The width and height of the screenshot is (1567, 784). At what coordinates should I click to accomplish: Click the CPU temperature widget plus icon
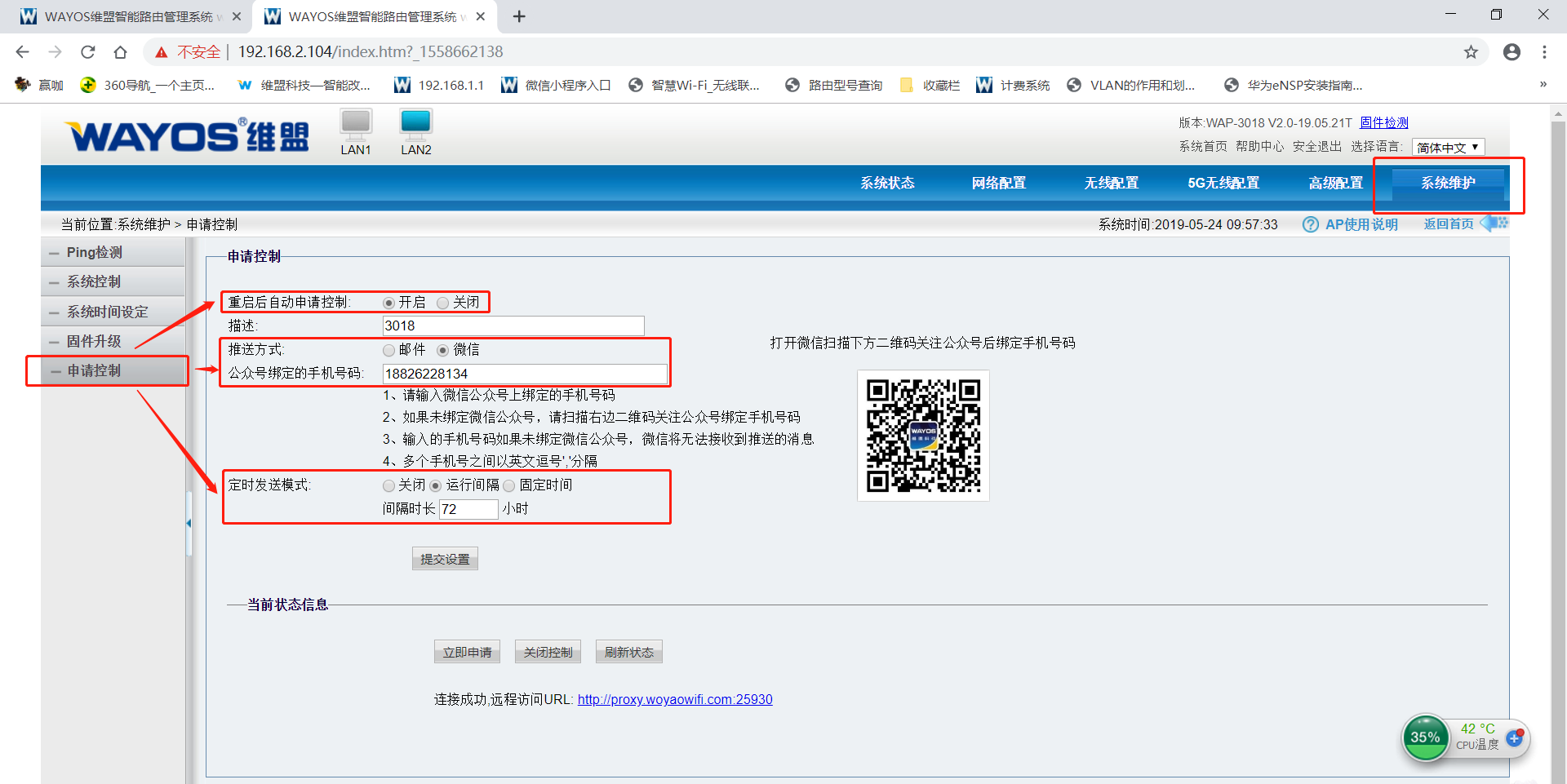click(1515, 737)
